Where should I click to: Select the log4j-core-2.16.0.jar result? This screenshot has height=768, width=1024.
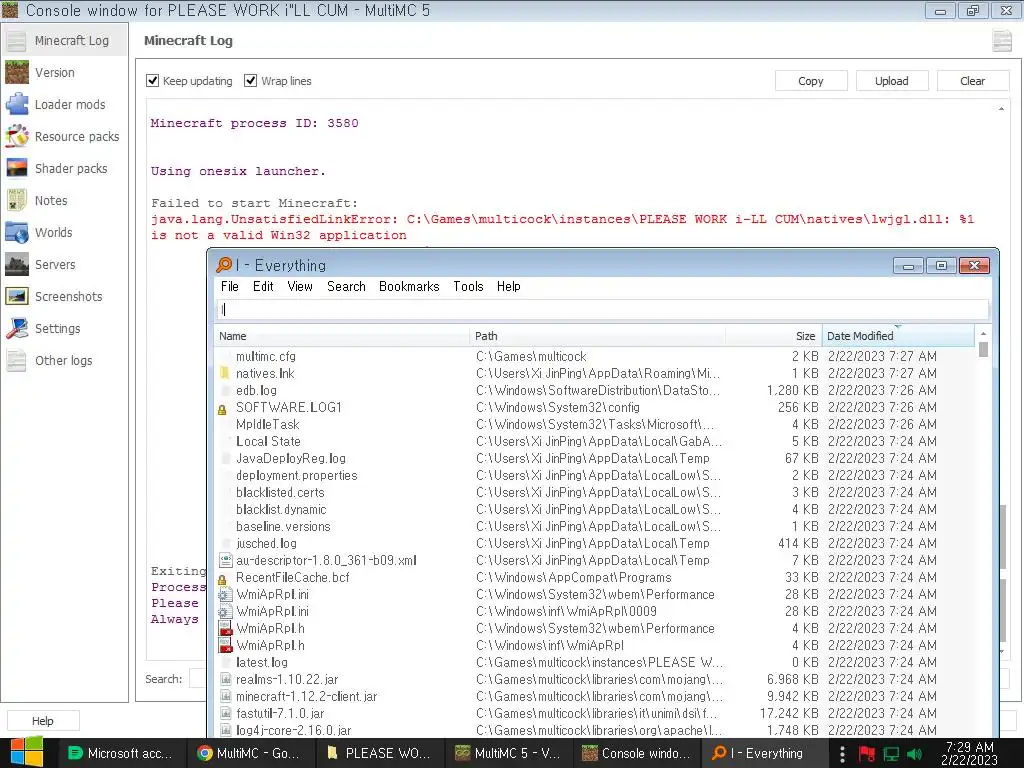pos(596,730)
